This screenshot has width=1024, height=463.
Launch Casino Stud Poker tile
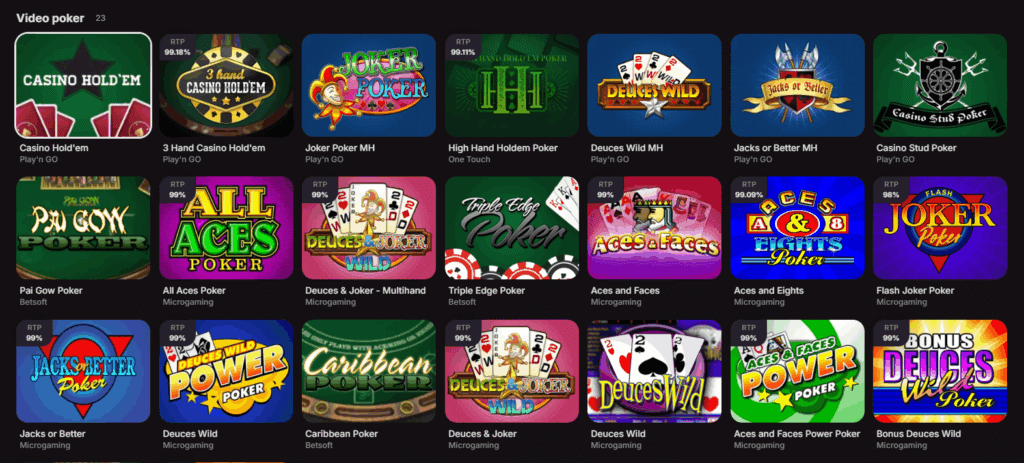[x=940, y=85]
